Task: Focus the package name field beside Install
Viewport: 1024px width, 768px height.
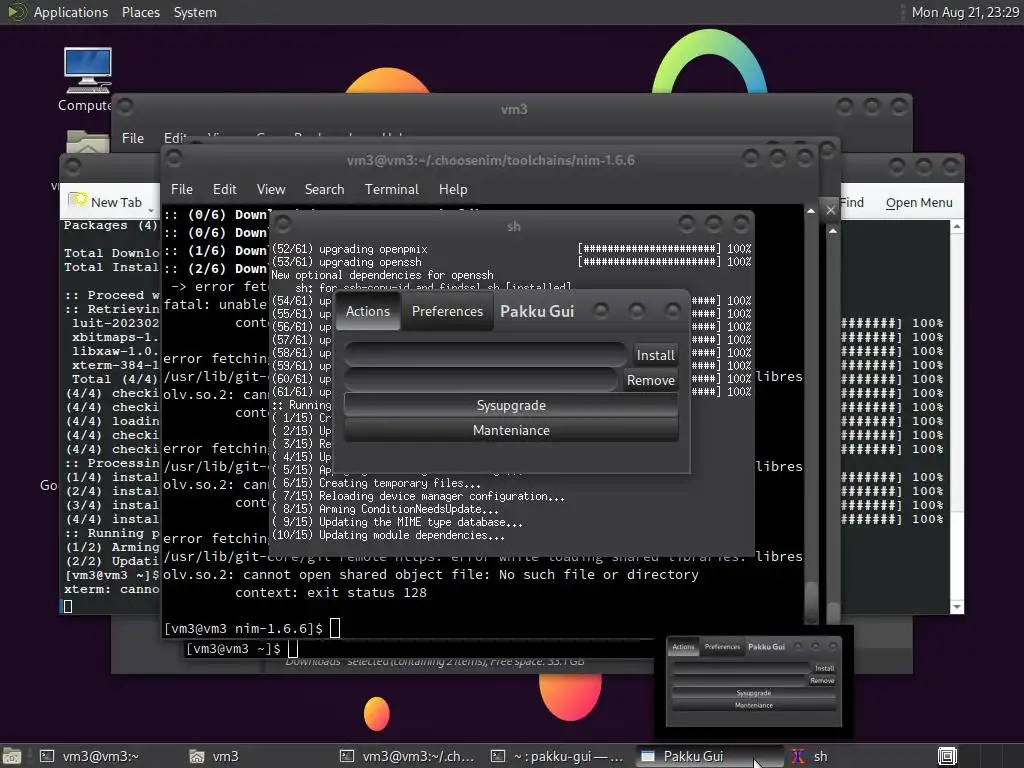Action: point(485,355)
